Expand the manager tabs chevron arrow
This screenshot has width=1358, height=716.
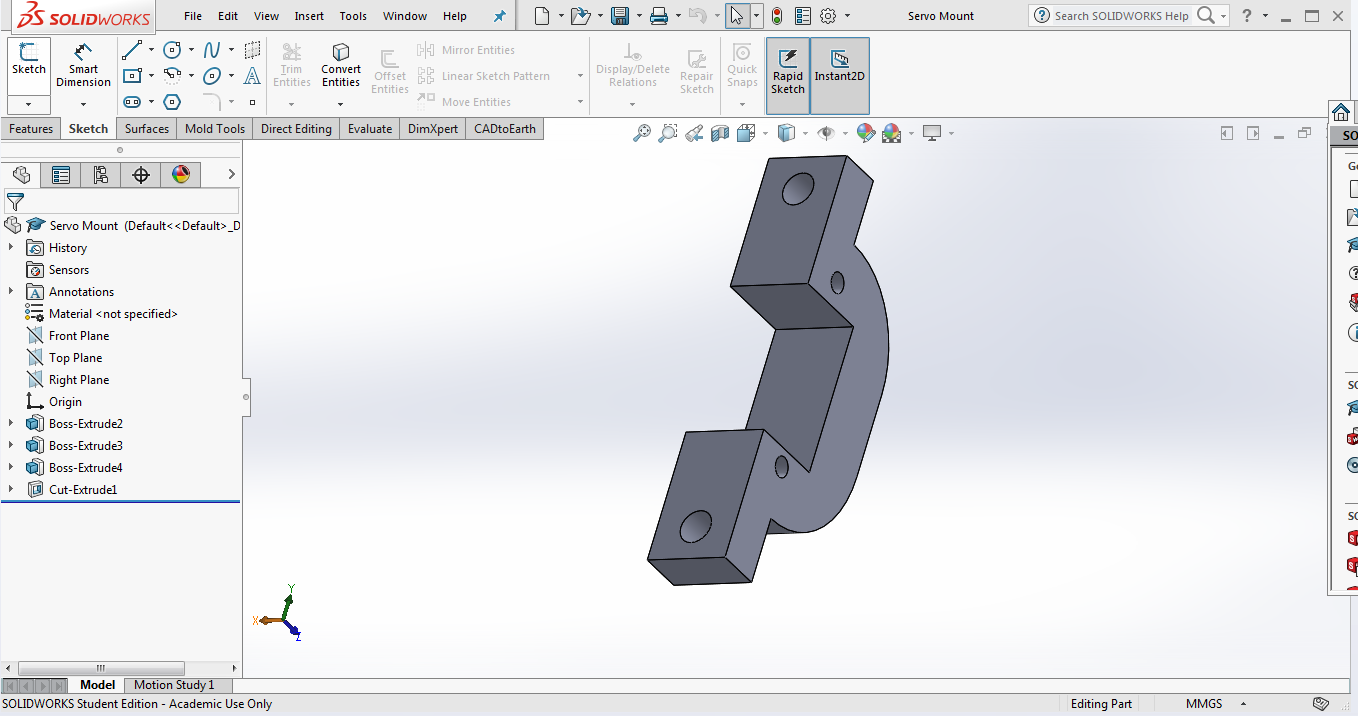click(232, 175)
